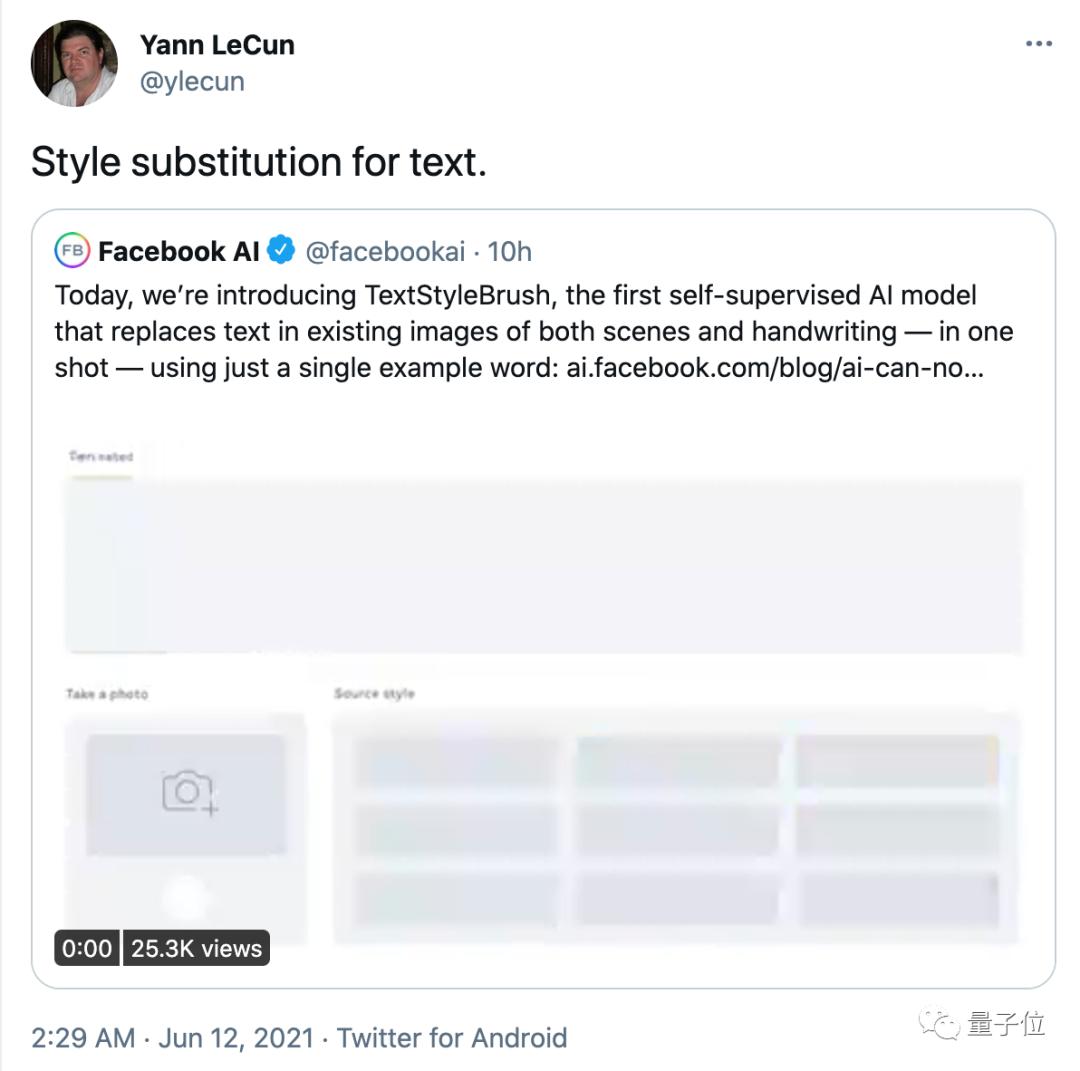
Task: Click the quoted tweet's 10h timestamp
Action: coord(510,251)
